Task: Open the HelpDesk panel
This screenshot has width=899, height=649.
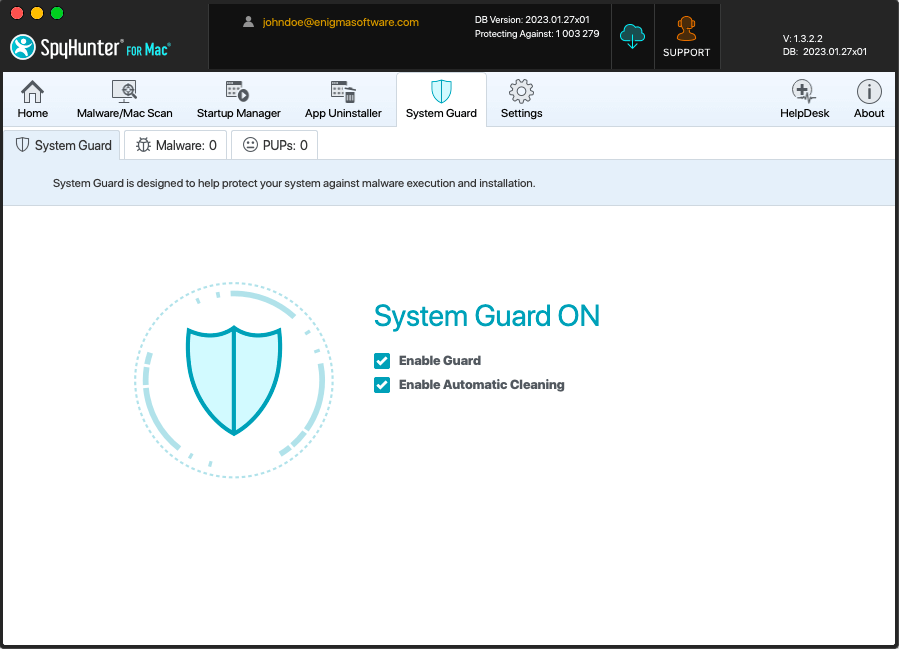Action: [804, 100]
